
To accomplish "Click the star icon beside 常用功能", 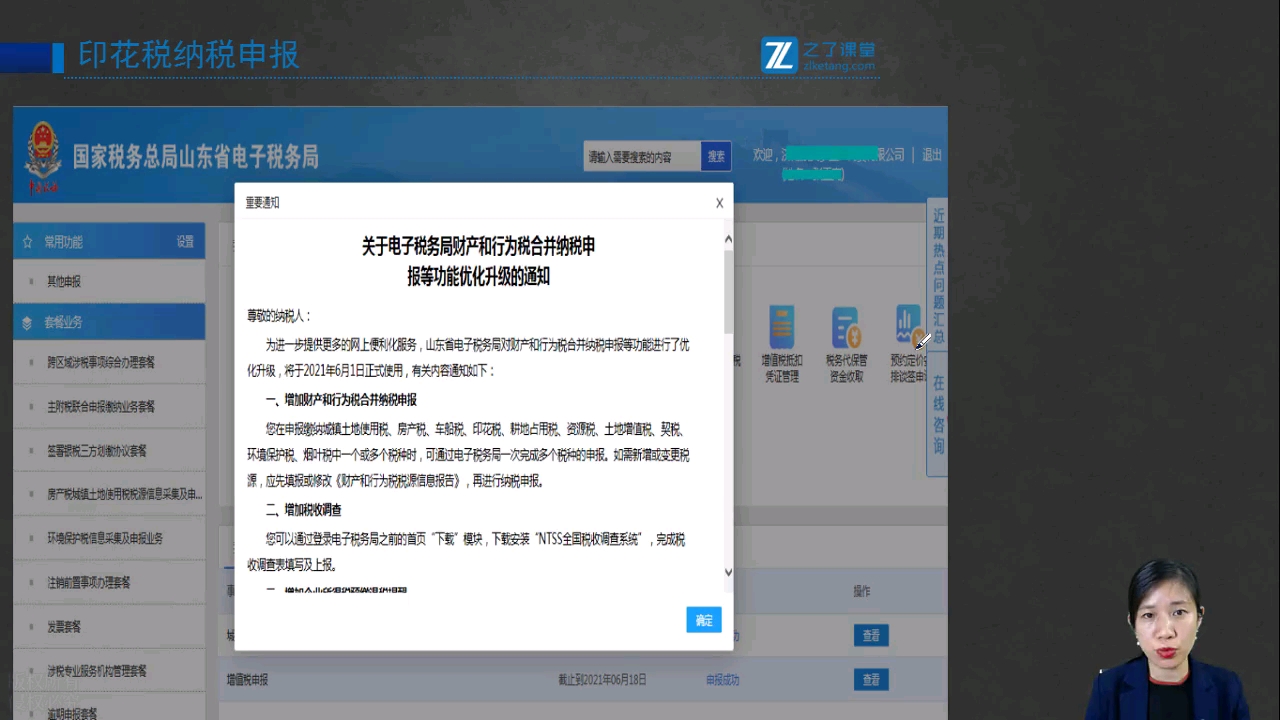I will [x=27, y=242].
